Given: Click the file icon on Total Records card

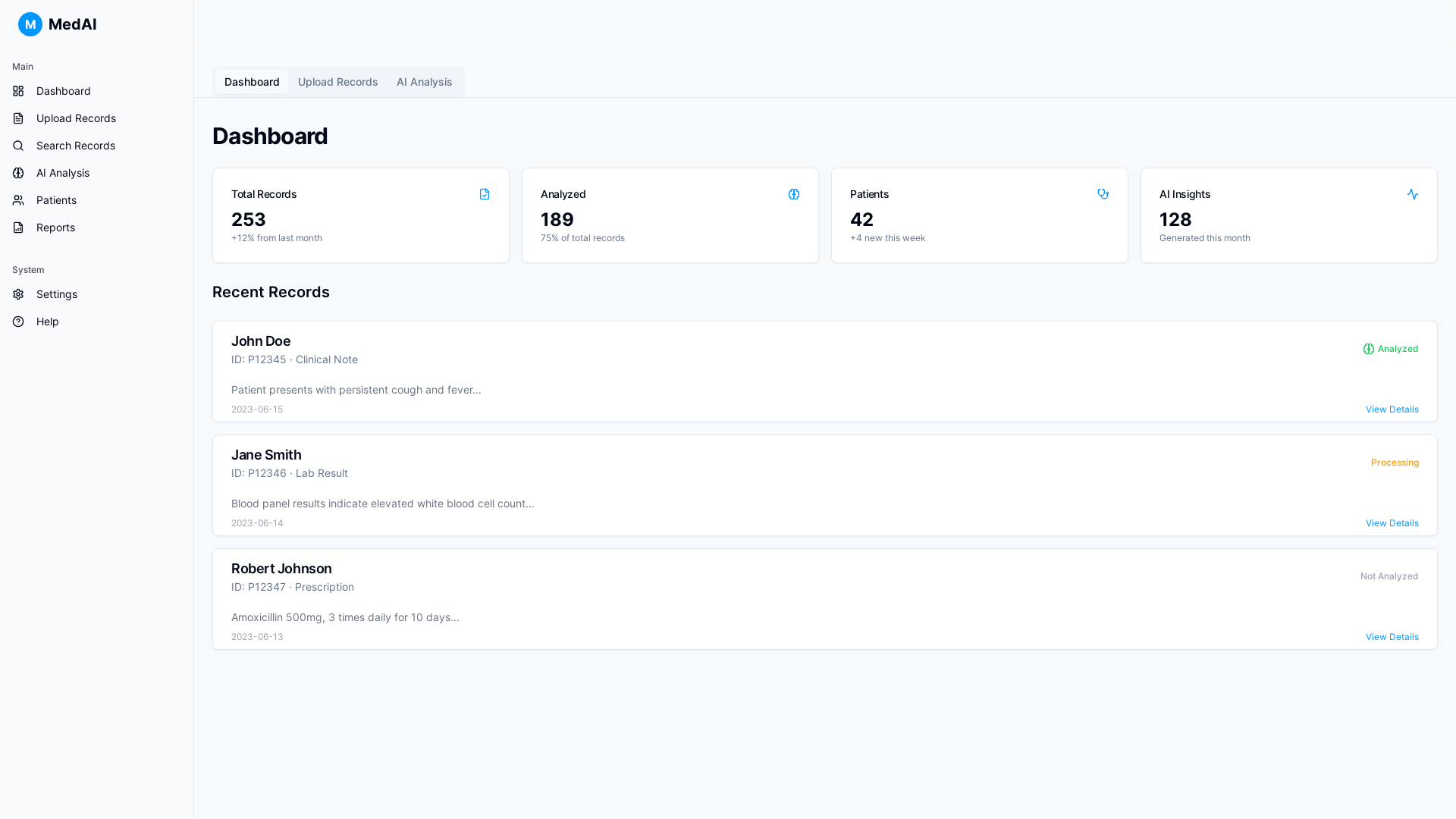Looking at the screenshot, I should (485, 194).
